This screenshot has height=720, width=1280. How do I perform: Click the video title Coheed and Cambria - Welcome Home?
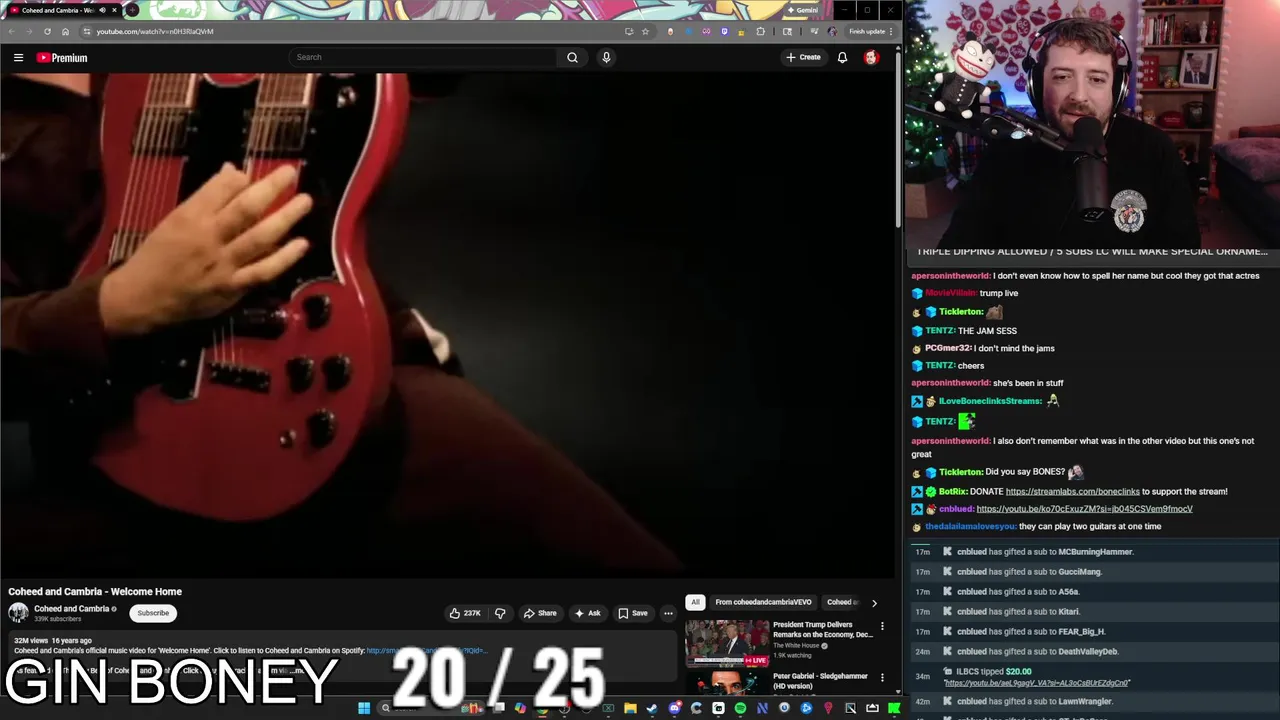coord(95,591)
